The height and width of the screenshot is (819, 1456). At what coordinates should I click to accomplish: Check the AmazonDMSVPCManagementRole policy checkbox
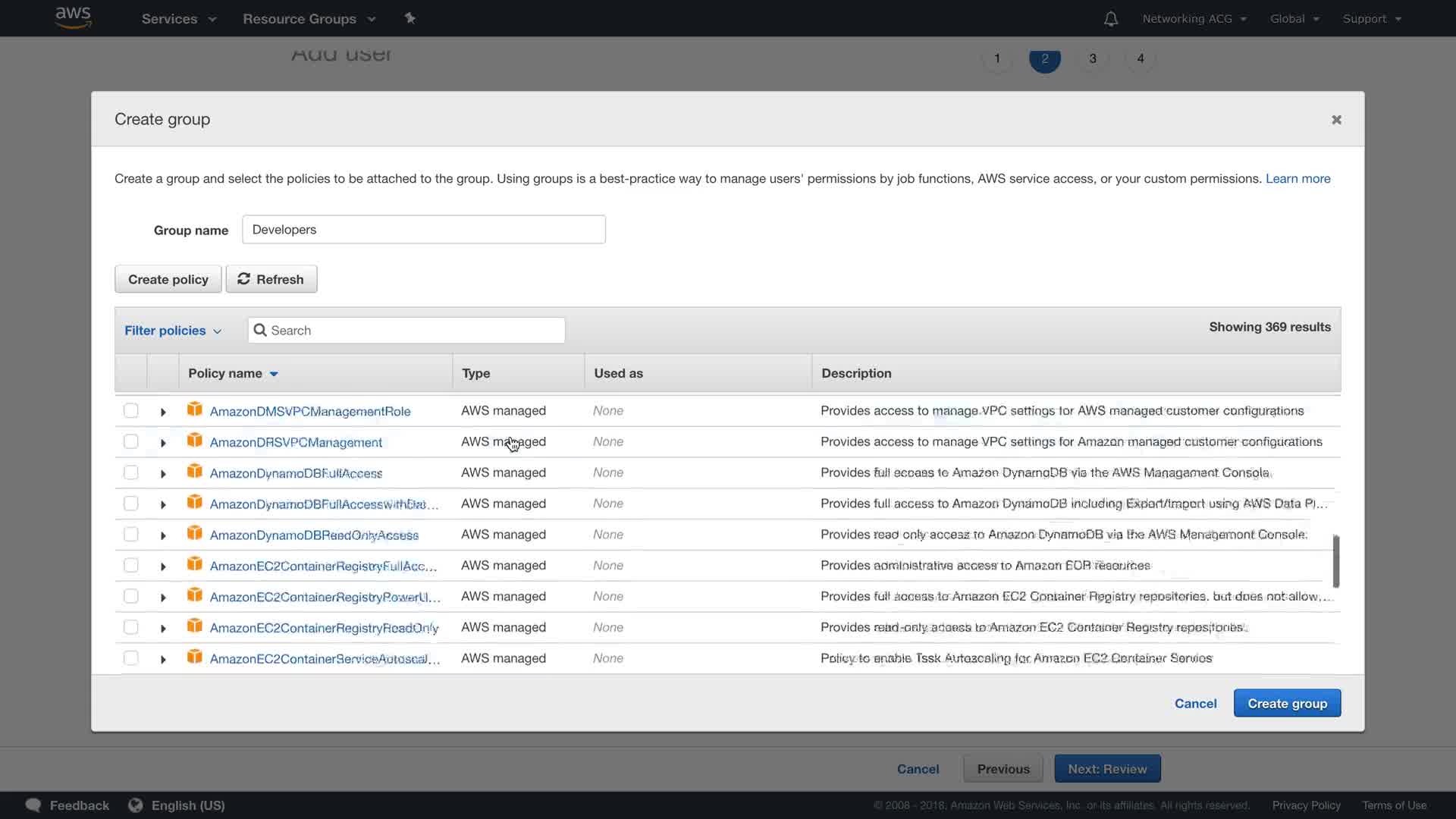coord(131,410)
